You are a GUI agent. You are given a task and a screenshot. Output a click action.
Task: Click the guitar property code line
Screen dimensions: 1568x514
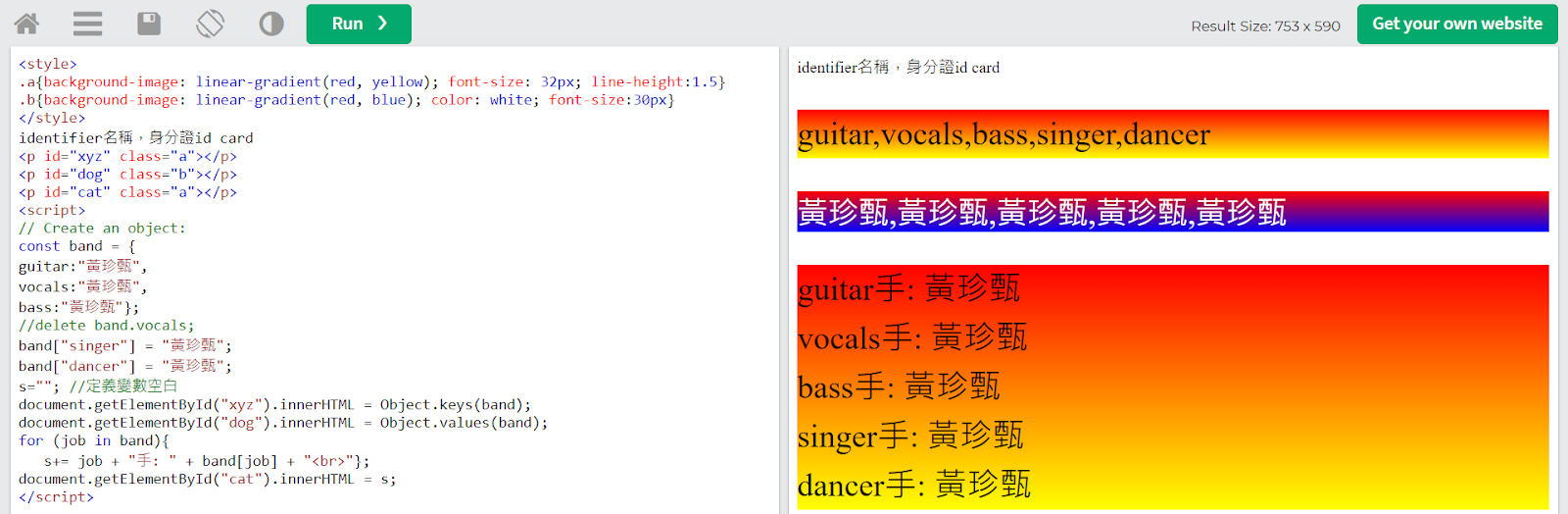click(x=83, y=266)
